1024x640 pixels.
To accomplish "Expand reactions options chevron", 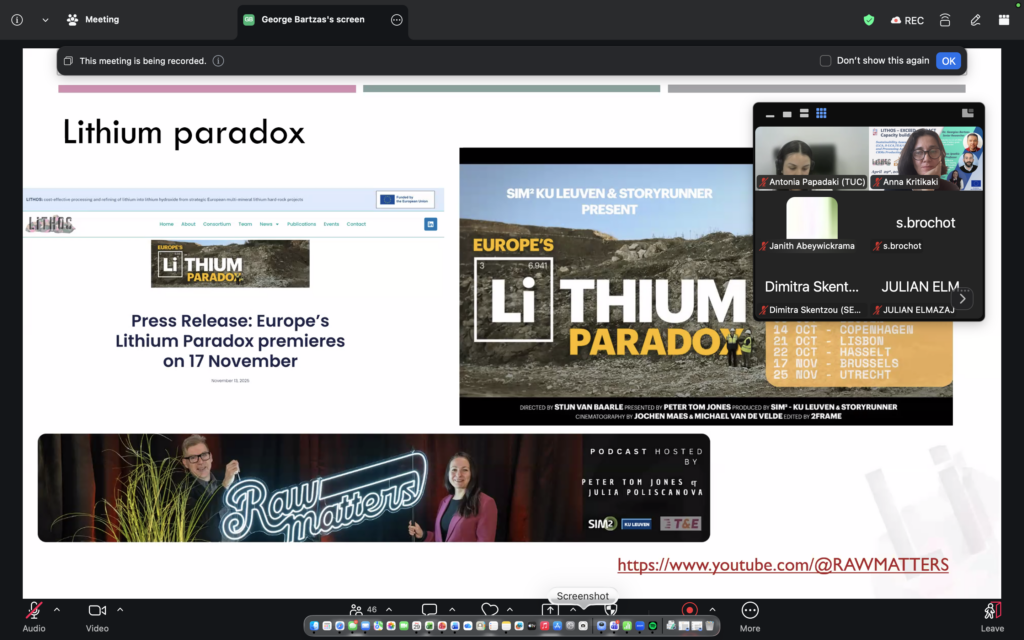I will pos(510,610).
